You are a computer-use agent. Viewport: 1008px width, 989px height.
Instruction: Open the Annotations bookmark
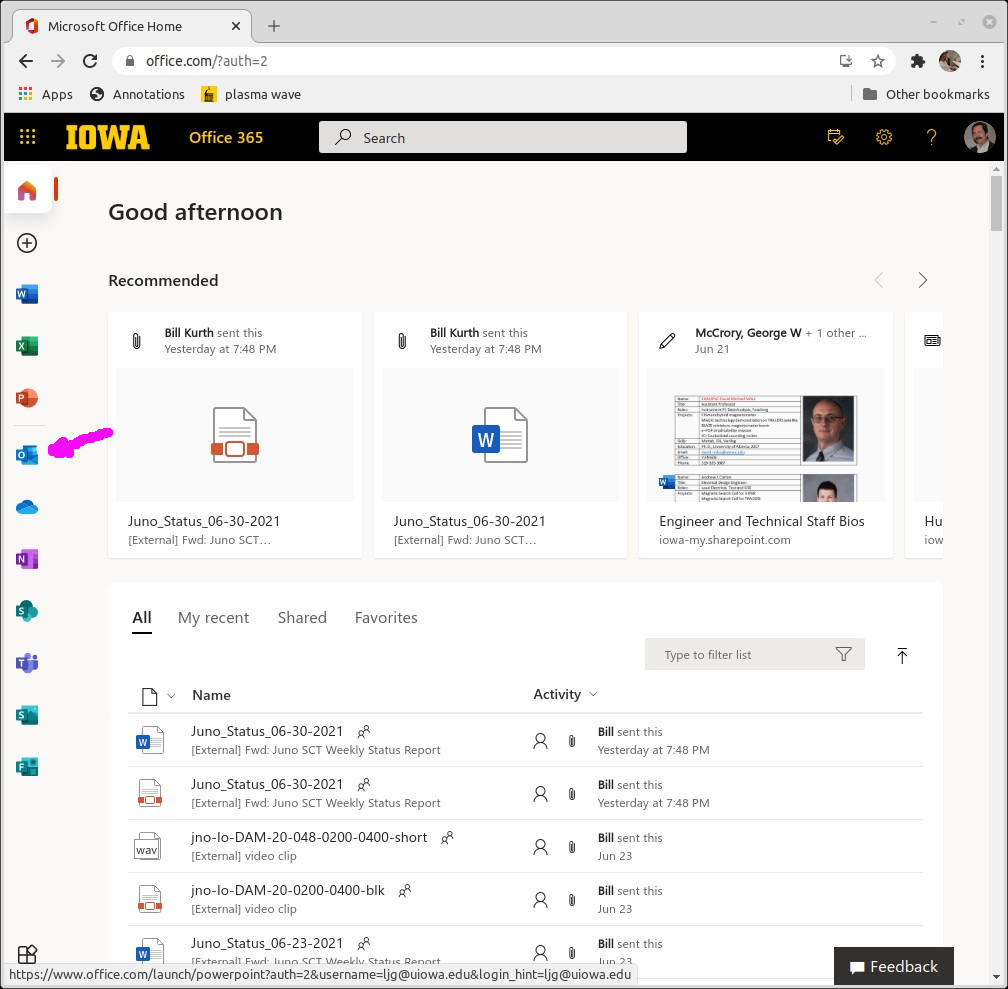(138, 95)
